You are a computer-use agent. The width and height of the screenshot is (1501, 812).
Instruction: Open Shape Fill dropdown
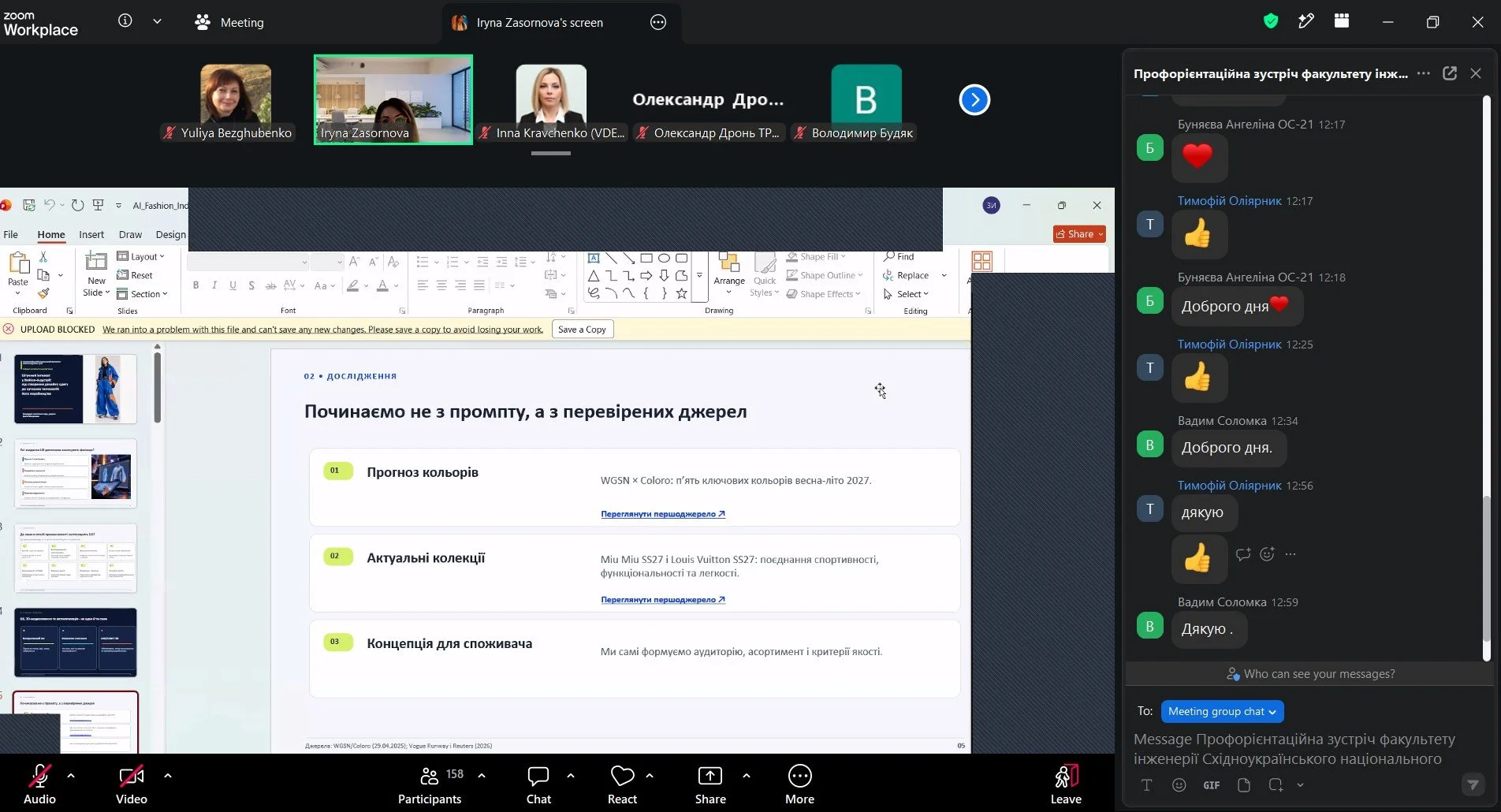click(x=816, y=256)
